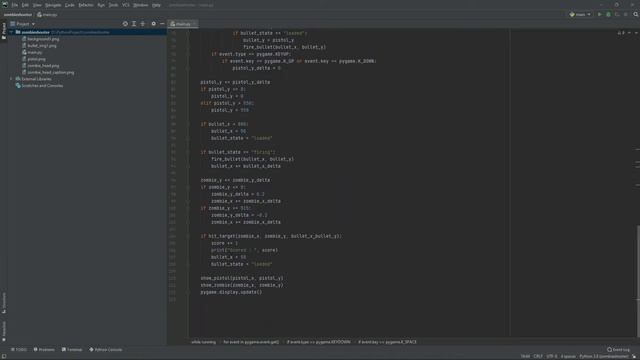This screenshot has height=360, width=640.
Task: Open the Help menu
Action: click(156, 5)
